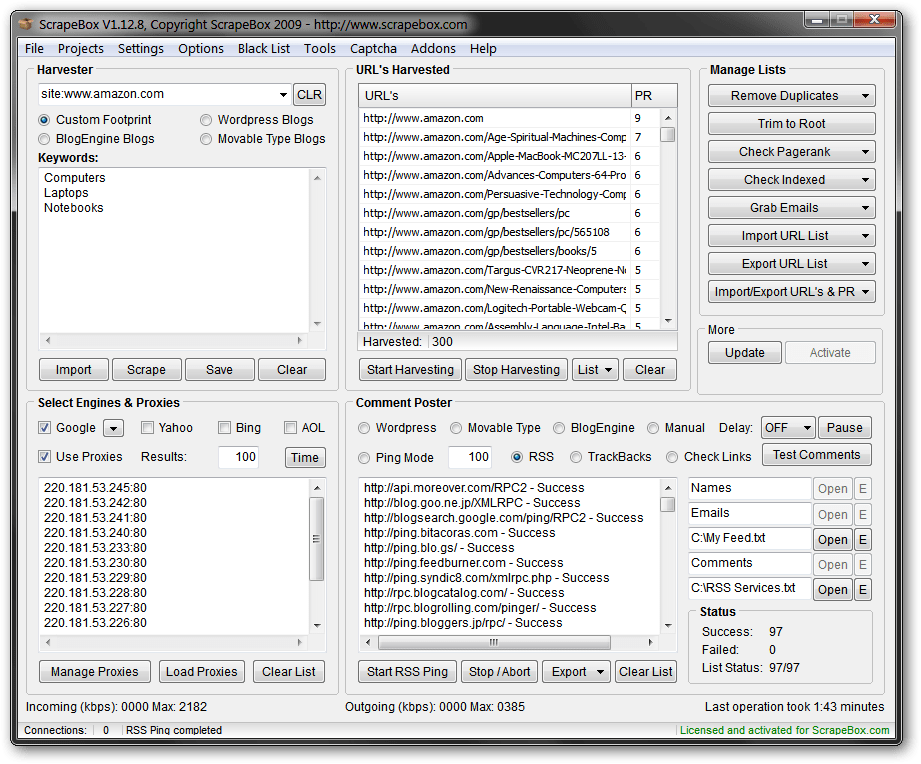Image resolution: width=921 pixels, height=764 pixels.
Task: Click the CLR button
Action: pos(309,95)
